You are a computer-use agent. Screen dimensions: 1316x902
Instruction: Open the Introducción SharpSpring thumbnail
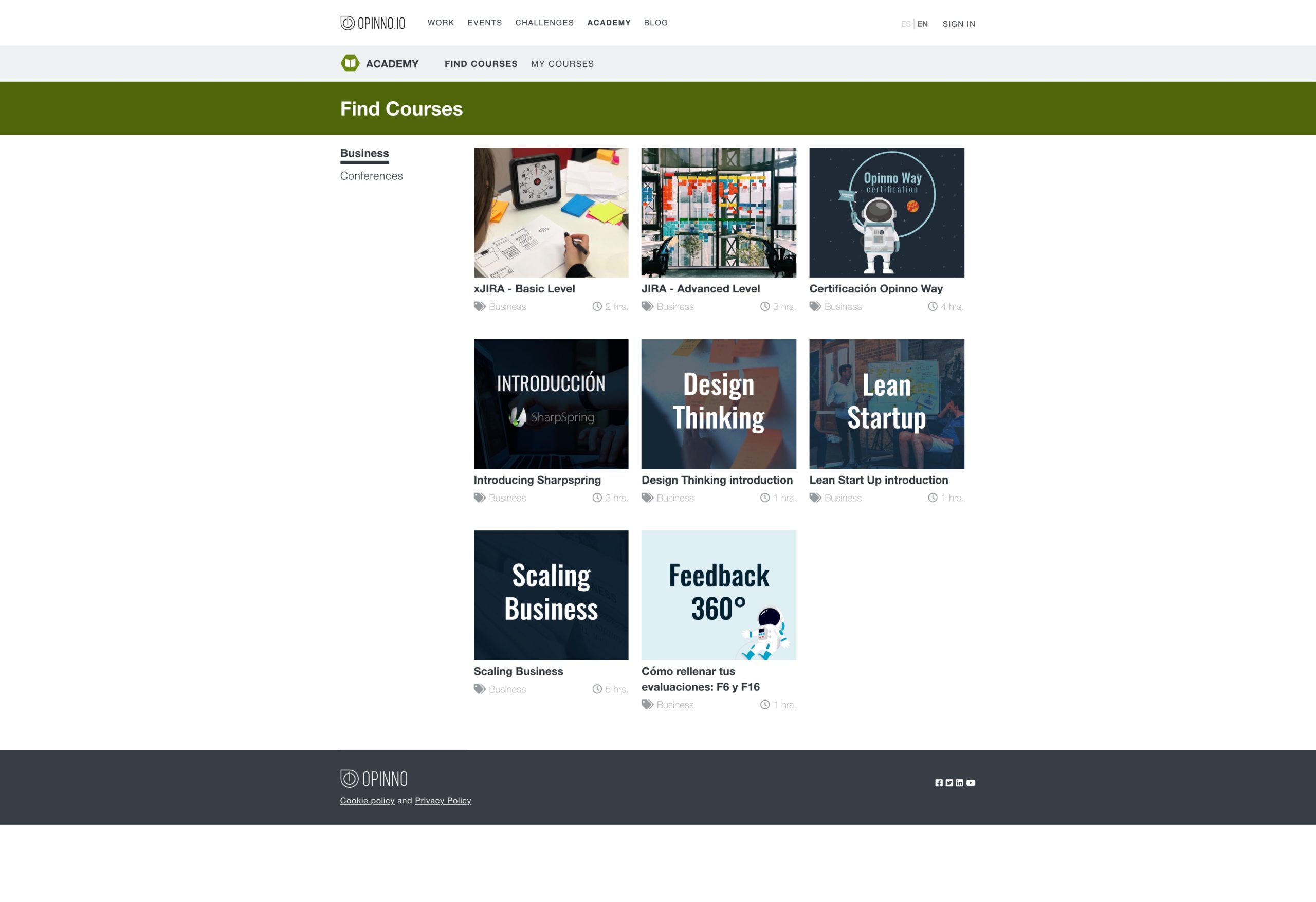[x=551, y=404]
